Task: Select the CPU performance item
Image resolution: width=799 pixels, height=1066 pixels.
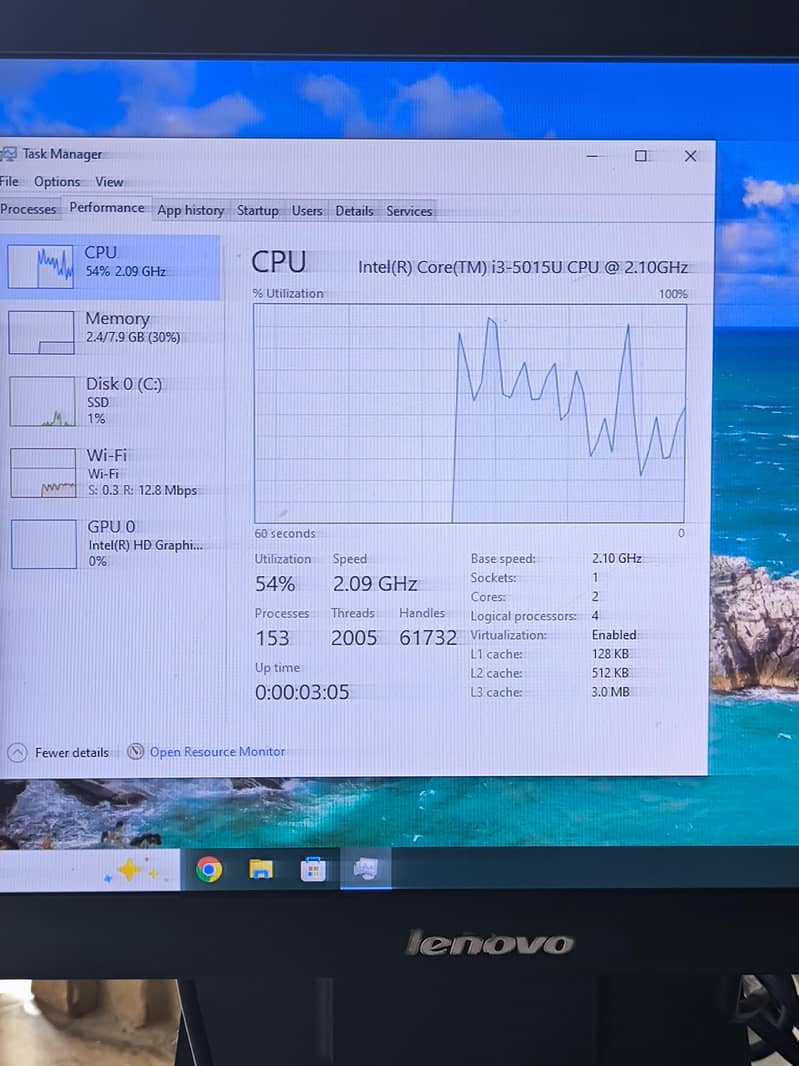Action: [110, 266]
